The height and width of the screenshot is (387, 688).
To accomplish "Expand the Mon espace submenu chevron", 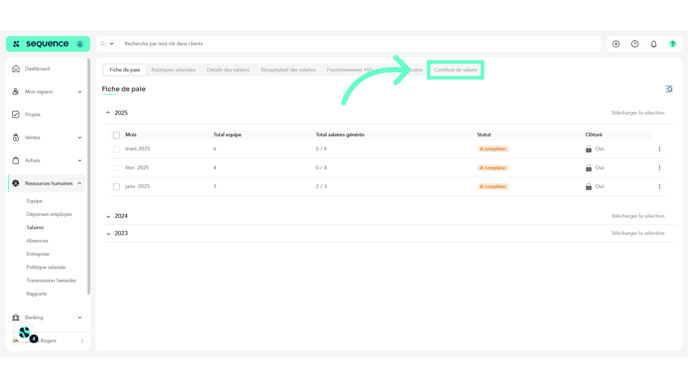I will 79,92.
